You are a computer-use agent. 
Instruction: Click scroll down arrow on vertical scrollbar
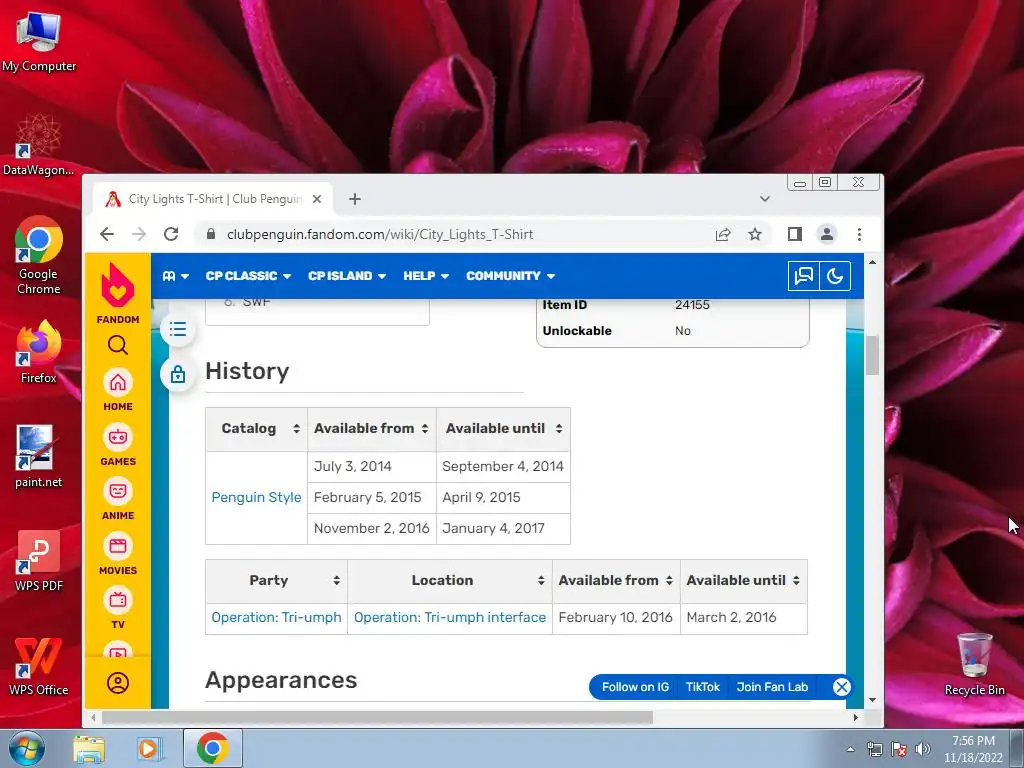click(x=872, y=699)
